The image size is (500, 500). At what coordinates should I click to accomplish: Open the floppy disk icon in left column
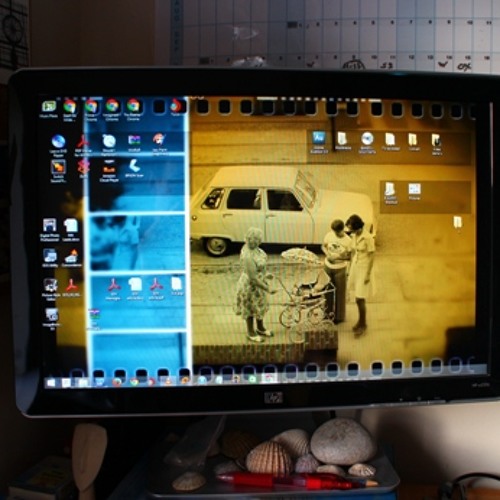50,226
